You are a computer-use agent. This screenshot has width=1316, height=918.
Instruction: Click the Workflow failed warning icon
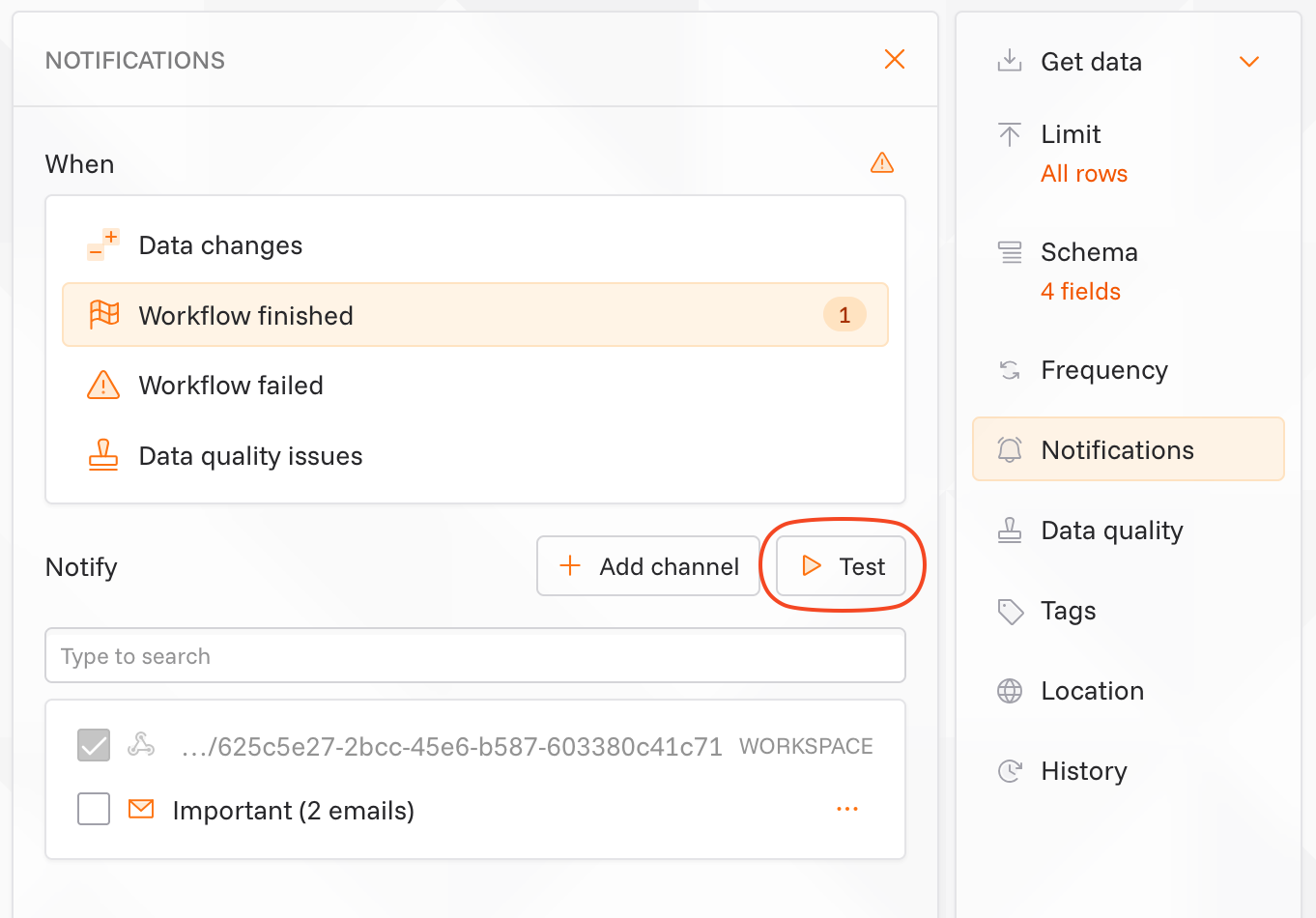click(103, 386)
